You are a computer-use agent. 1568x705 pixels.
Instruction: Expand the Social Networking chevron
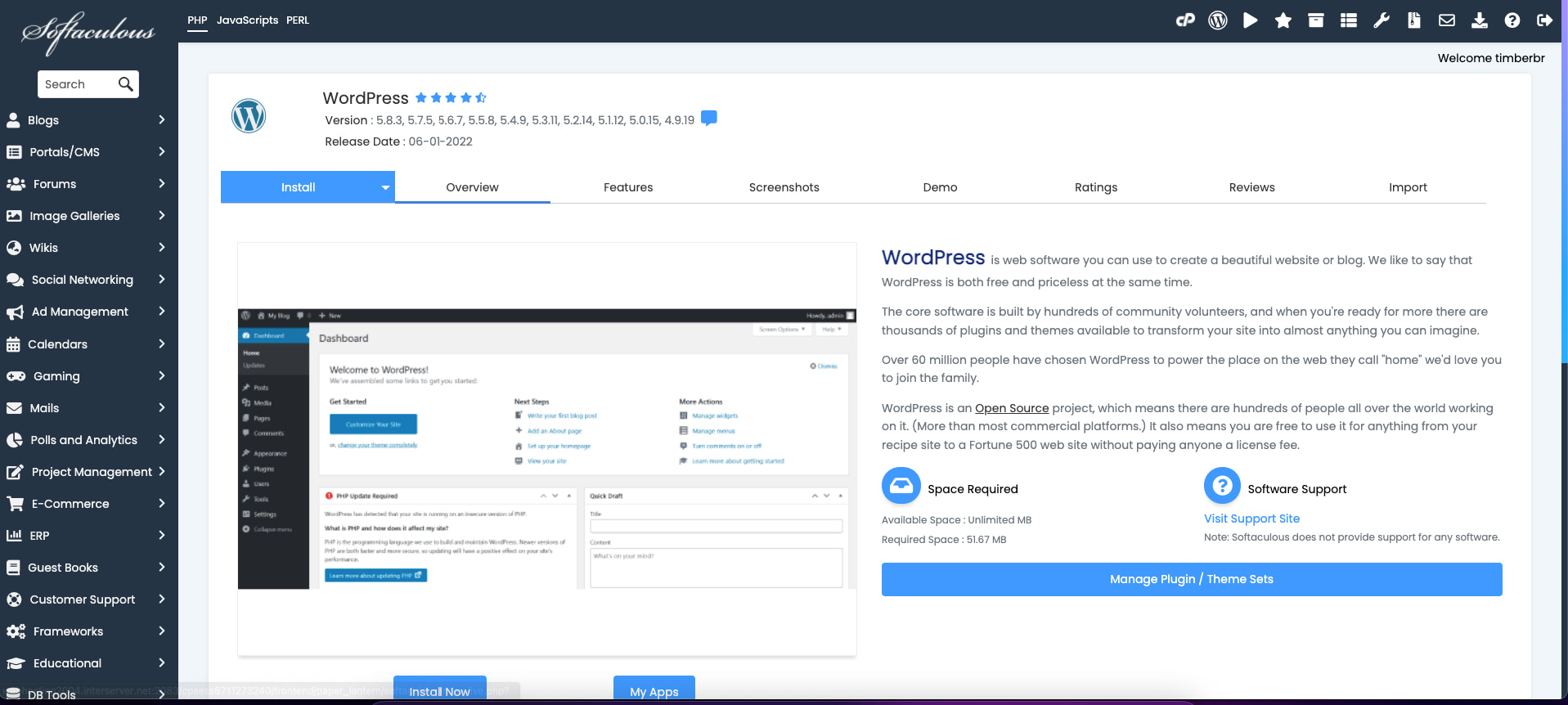click(x=162, y=279)
